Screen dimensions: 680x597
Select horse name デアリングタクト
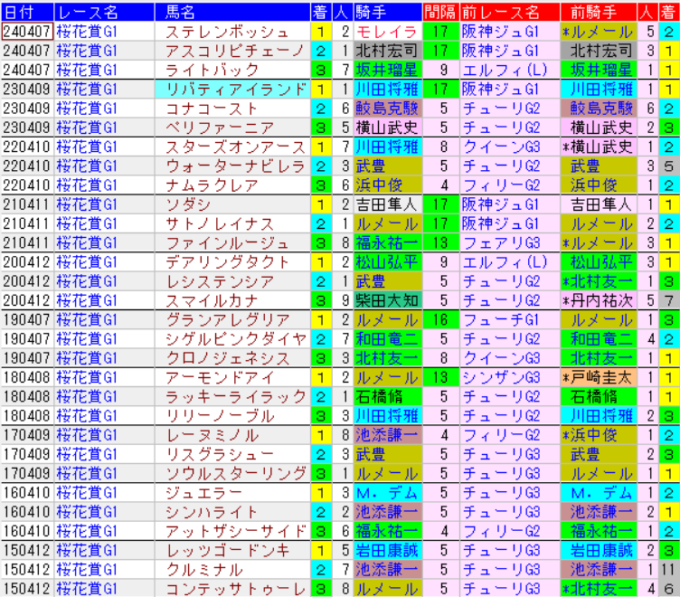227,262
